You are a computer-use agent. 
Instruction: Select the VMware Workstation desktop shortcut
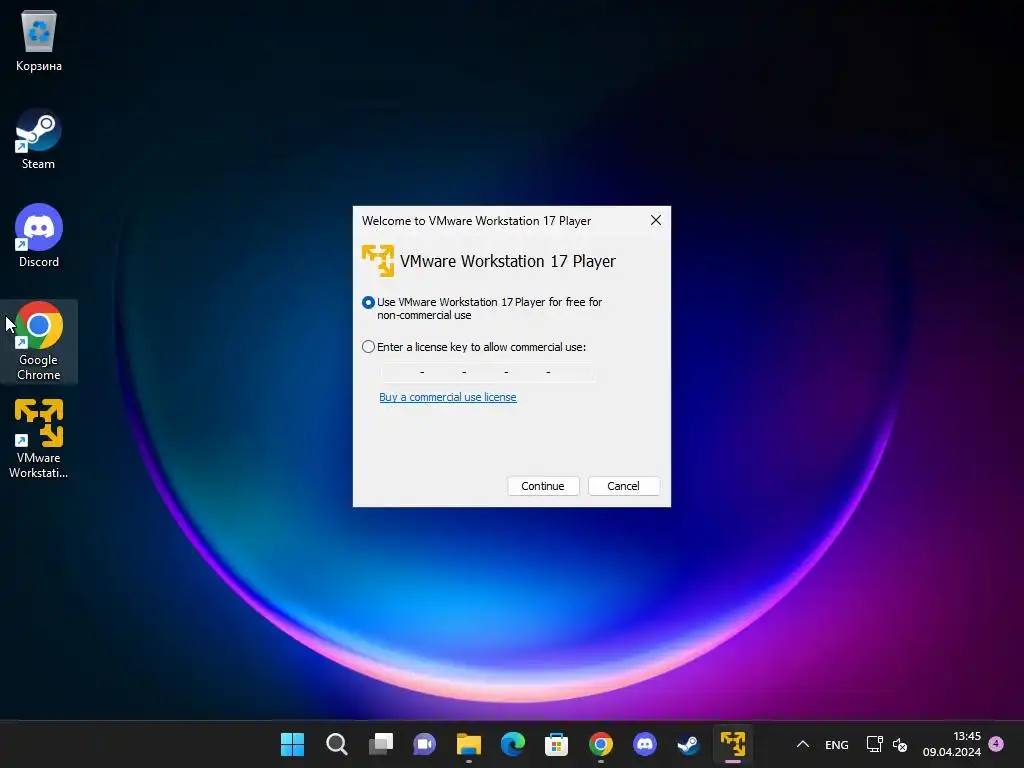[39, 439]
